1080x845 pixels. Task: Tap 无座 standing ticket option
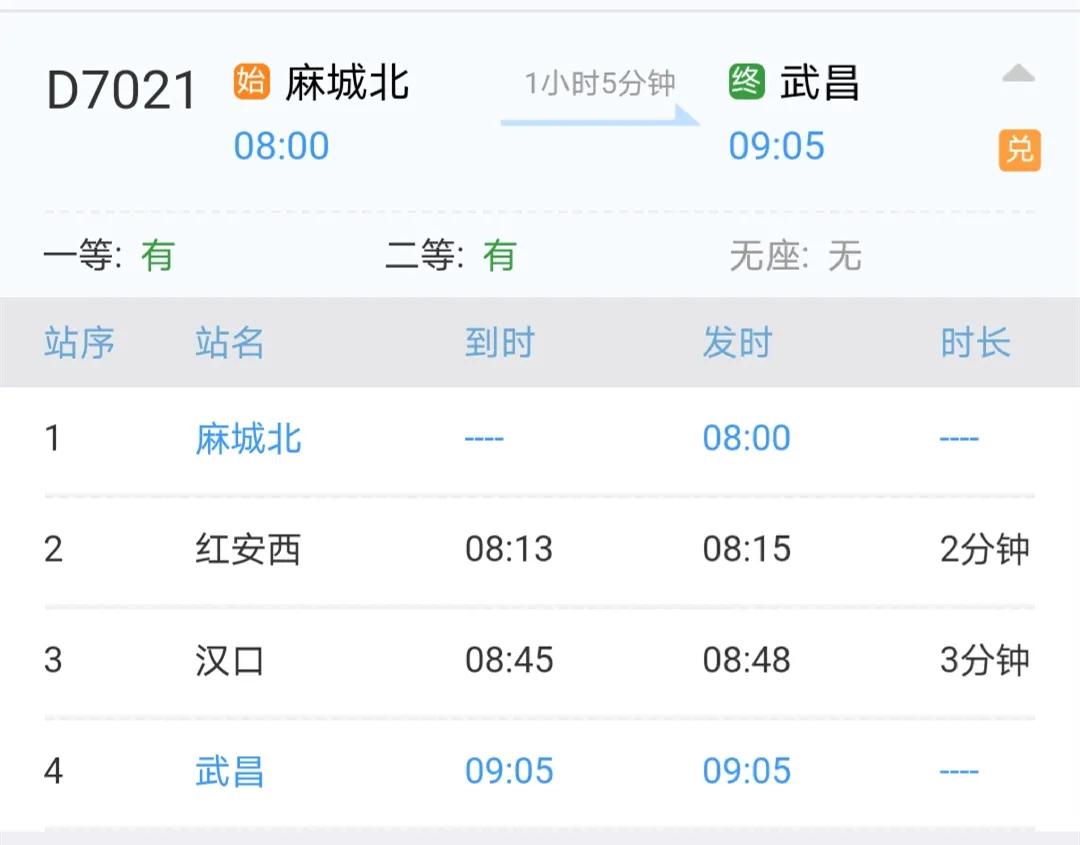pyautogui.click(x=794, y=257)
